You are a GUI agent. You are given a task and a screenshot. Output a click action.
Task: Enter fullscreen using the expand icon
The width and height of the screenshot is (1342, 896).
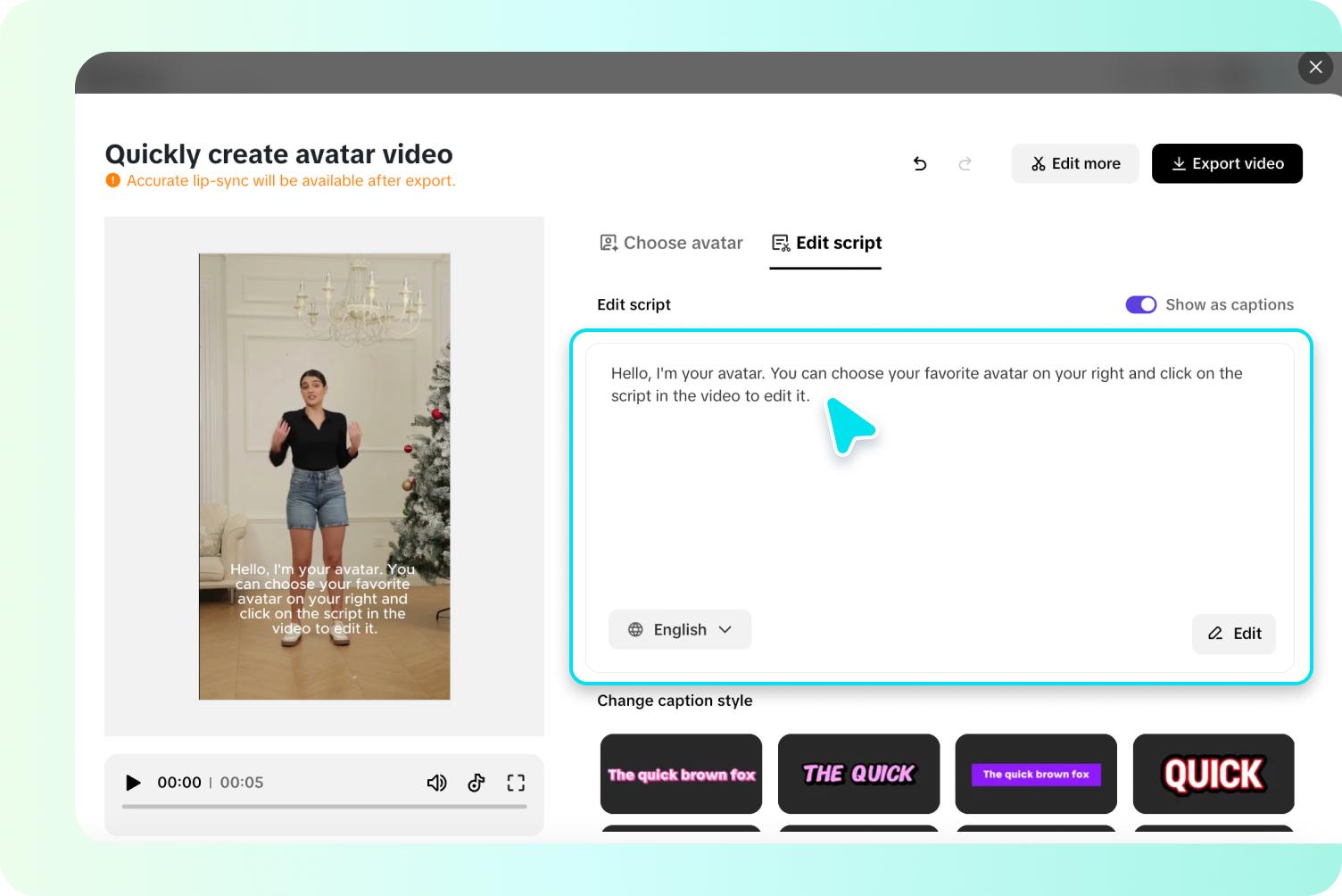(516, 783)
